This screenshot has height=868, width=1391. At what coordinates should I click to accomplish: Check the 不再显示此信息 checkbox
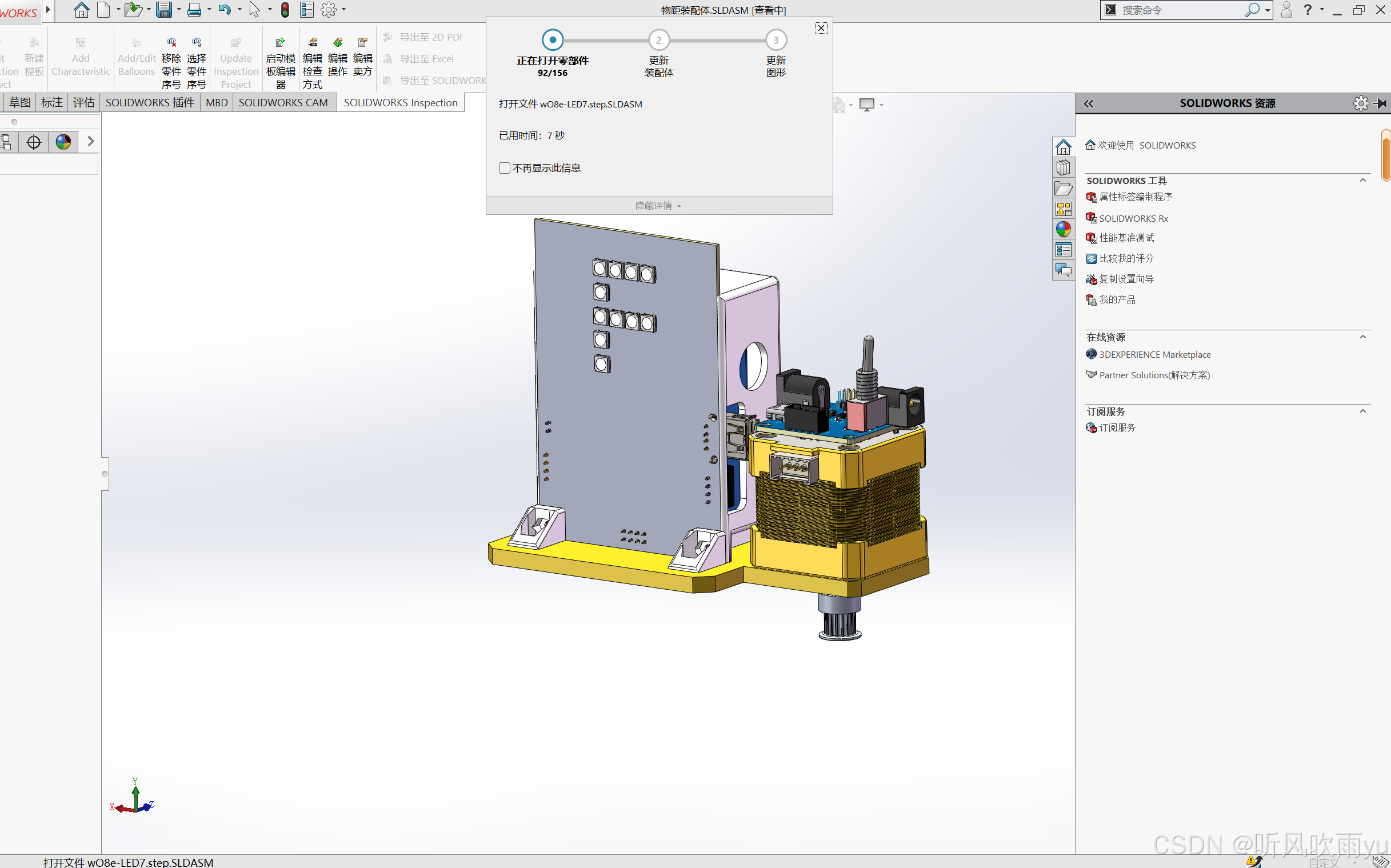(505, 168)
